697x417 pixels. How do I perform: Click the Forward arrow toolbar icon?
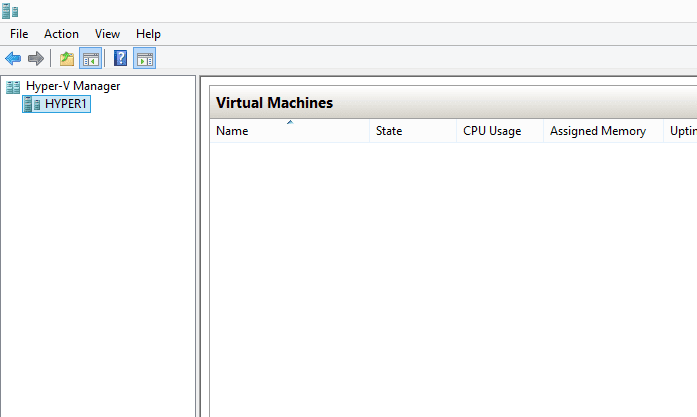pyautogui.click(x=35, y=58)
